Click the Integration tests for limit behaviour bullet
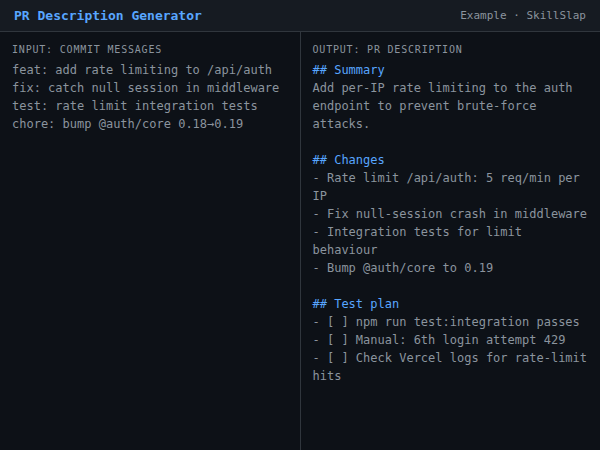The width and height of the screenshot is (600, 450). click(x=416, y=241)
